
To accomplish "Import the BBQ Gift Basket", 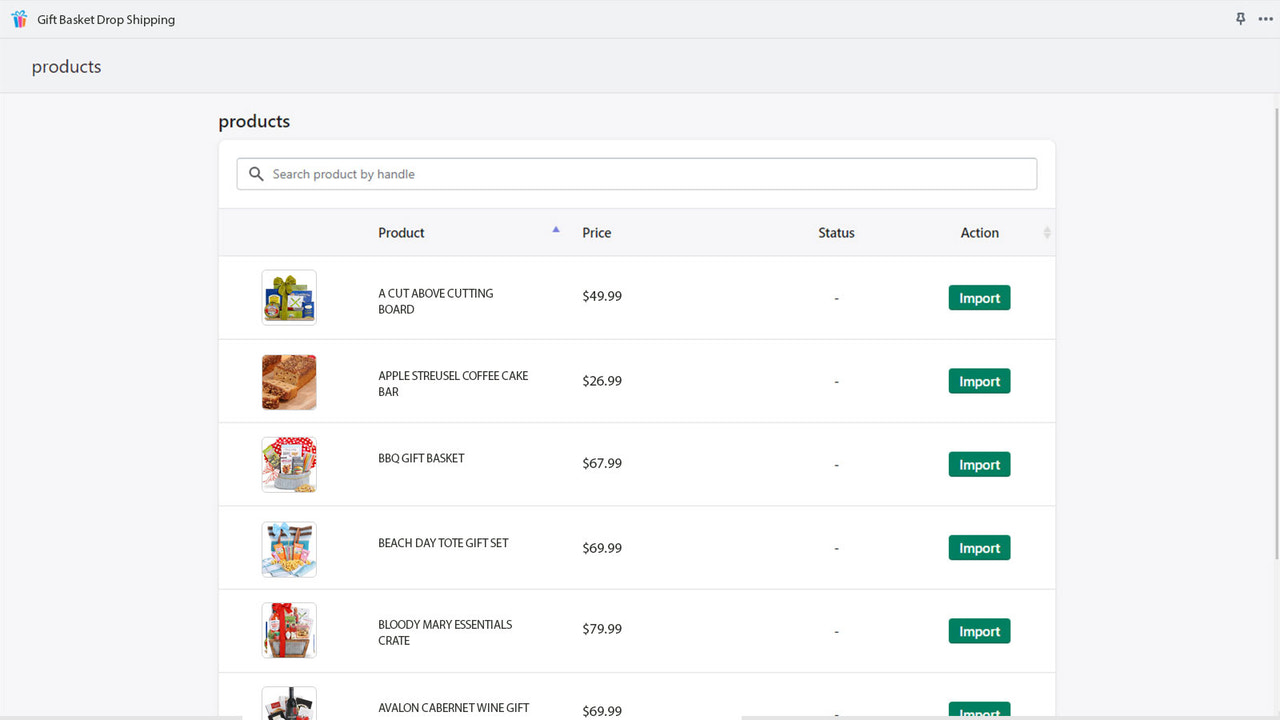I will [979, 465].
